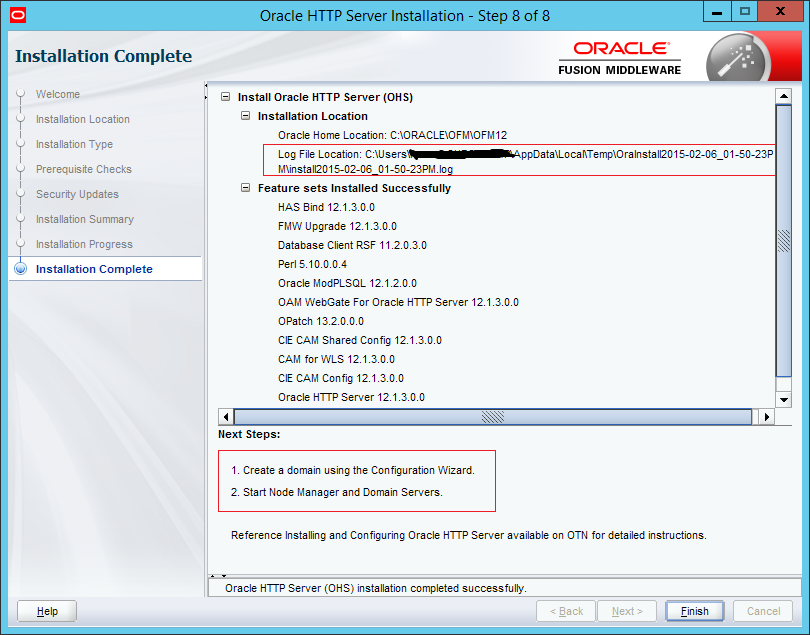The height and width of the screenshot is (635, 810).
Task: Click the up arrow of vertical scrollbar
Action: click(783, 97)
